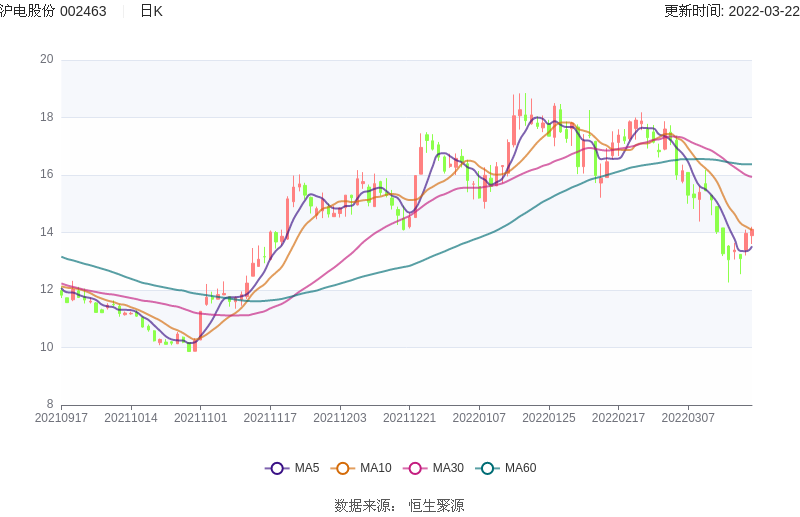800x517 pixels.
Task: Click the 20211101 x-axis date label
Action: pos(200,418)
